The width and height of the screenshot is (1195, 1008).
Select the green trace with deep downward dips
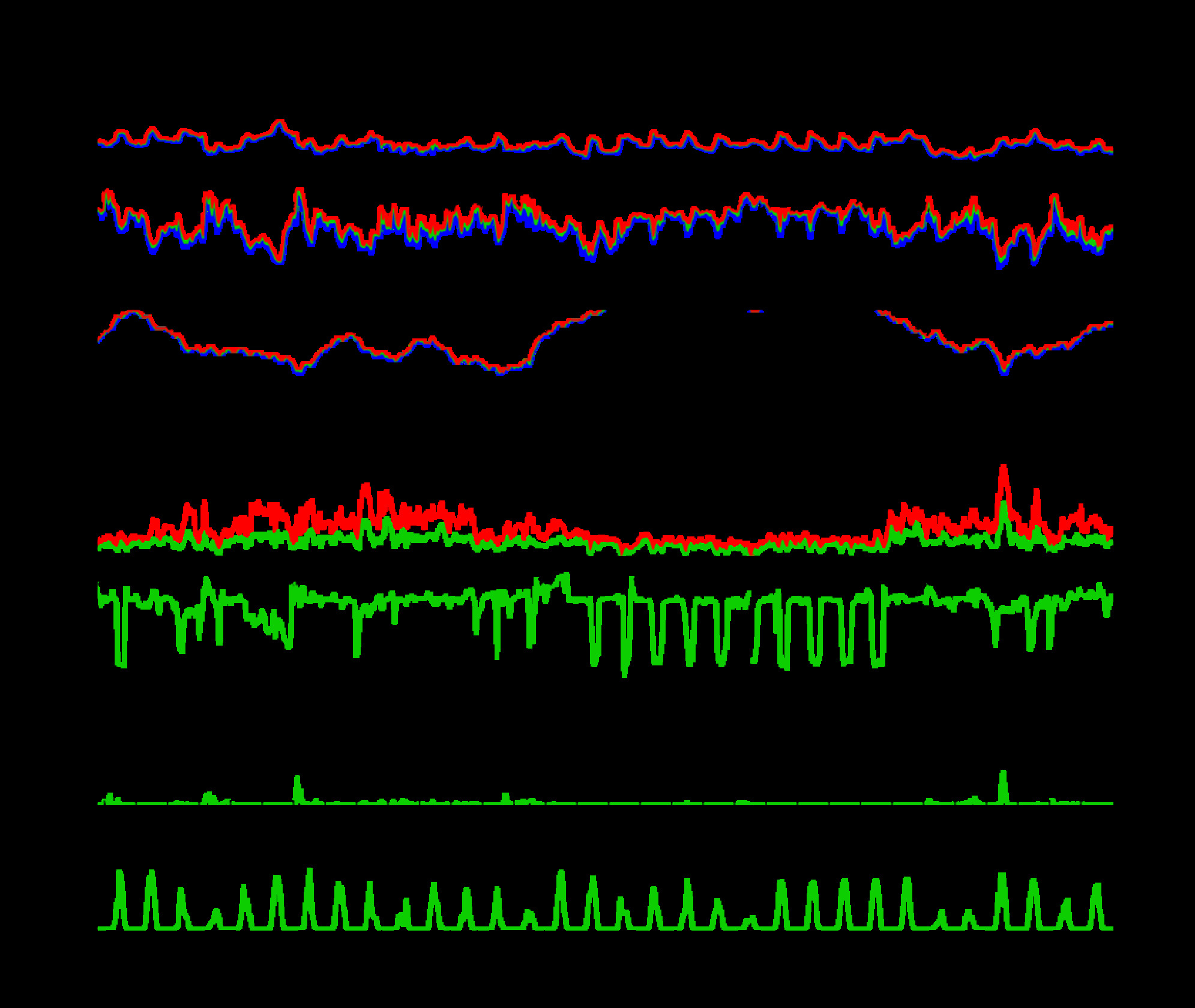click(606, 625)
